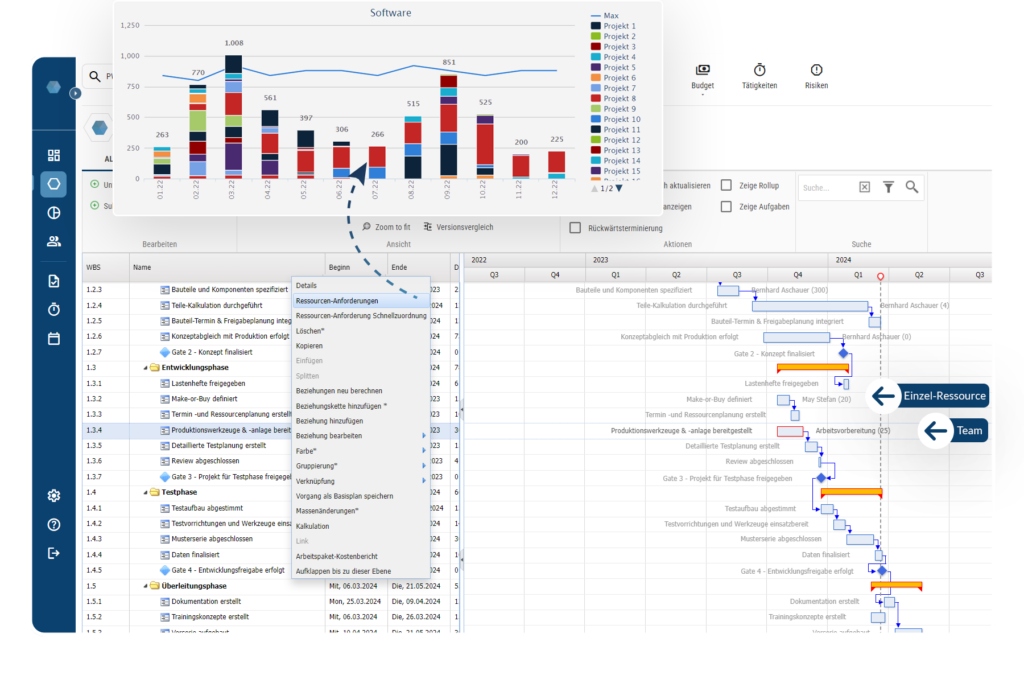Toggle the Rückwärtsterminierung checkbox

(575, 228)
